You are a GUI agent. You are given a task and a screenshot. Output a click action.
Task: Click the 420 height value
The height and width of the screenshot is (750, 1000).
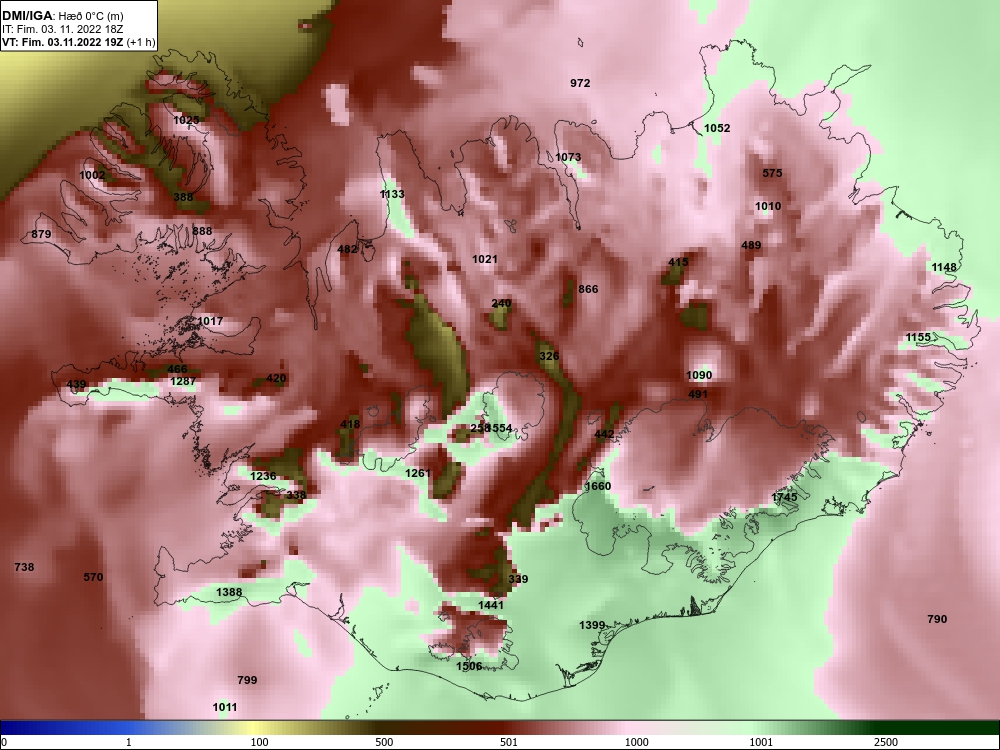click(276, 378)
